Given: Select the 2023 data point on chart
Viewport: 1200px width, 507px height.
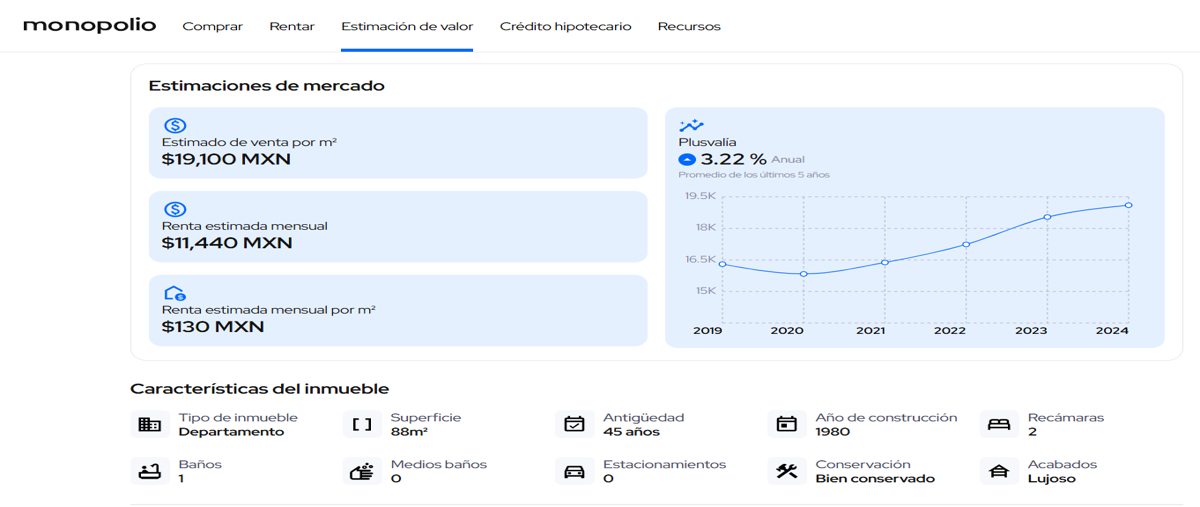Looking at the screenshot, I should pos(1047,217).
